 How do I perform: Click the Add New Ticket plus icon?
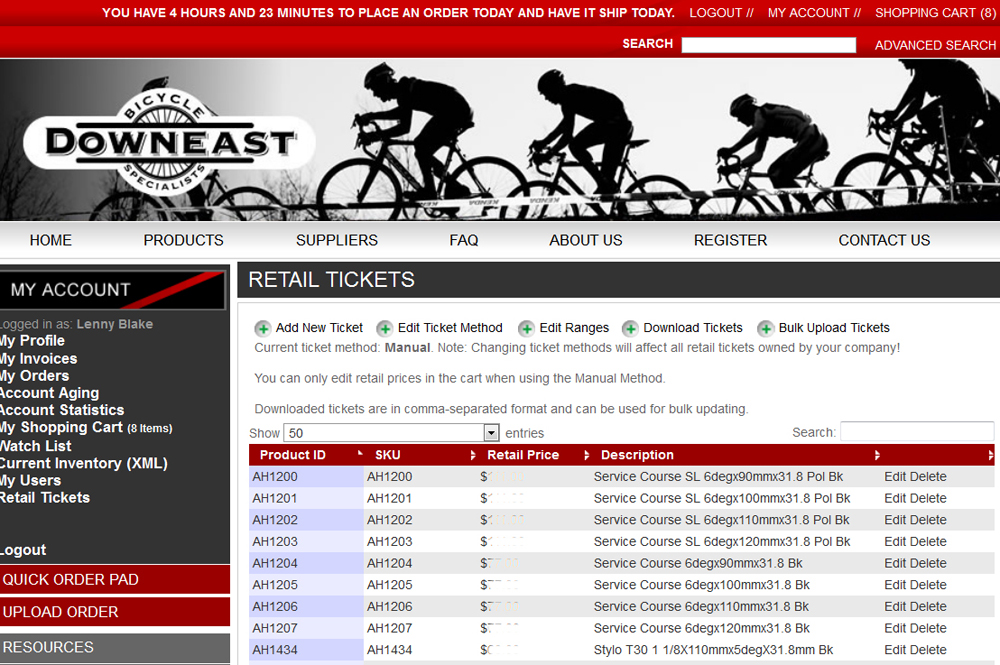pos(262,328)
